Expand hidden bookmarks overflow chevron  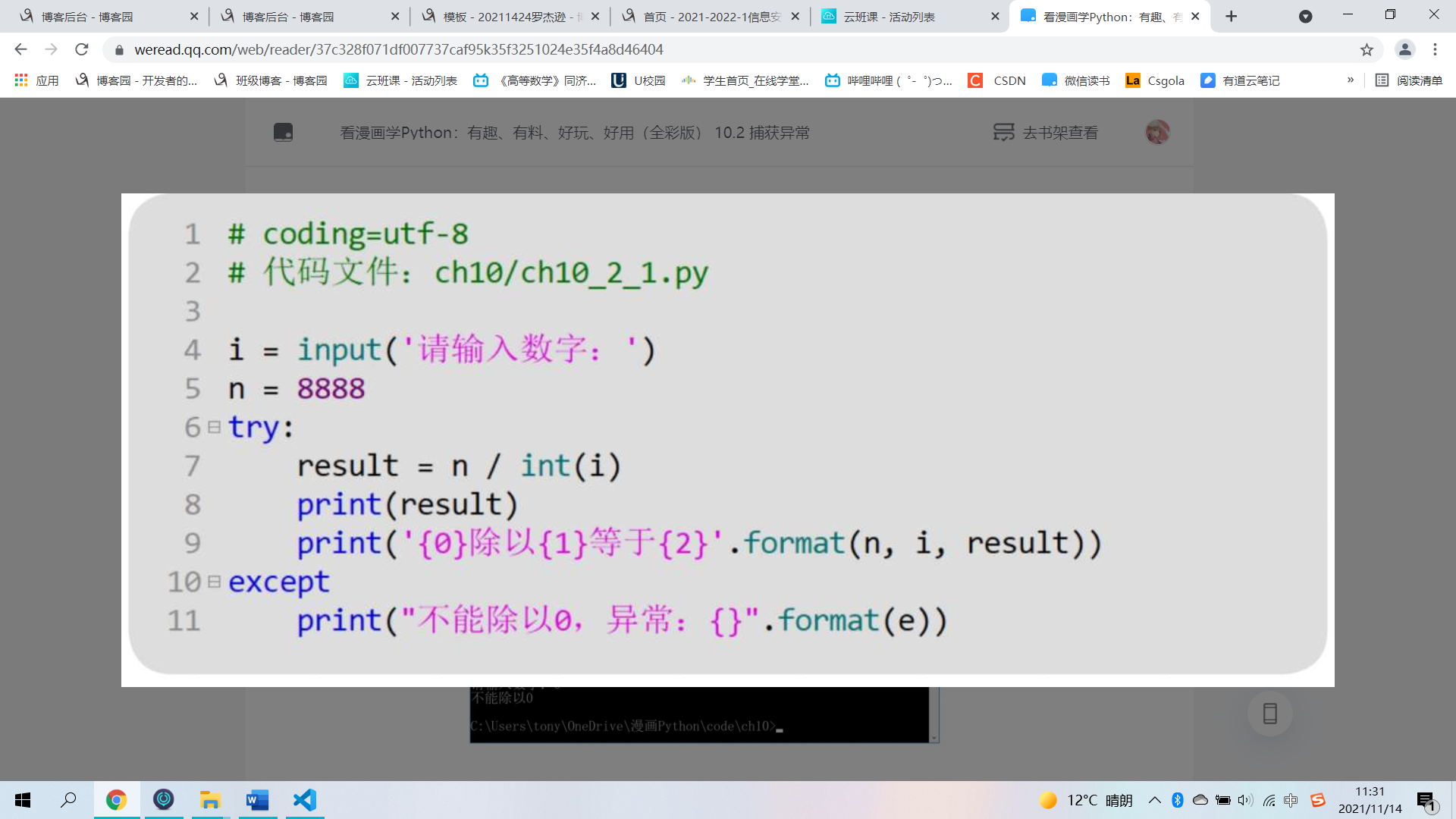coord(1350,80)
